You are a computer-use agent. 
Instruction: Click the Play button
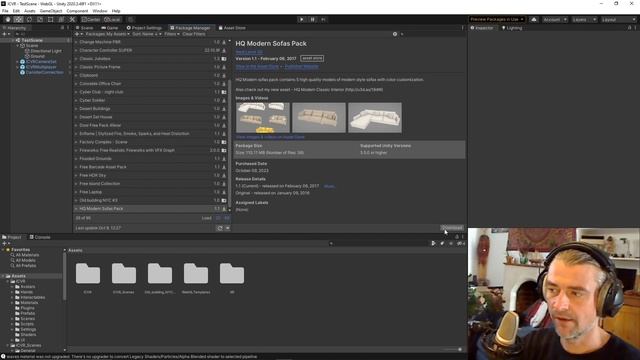click(x=302, y=19)
